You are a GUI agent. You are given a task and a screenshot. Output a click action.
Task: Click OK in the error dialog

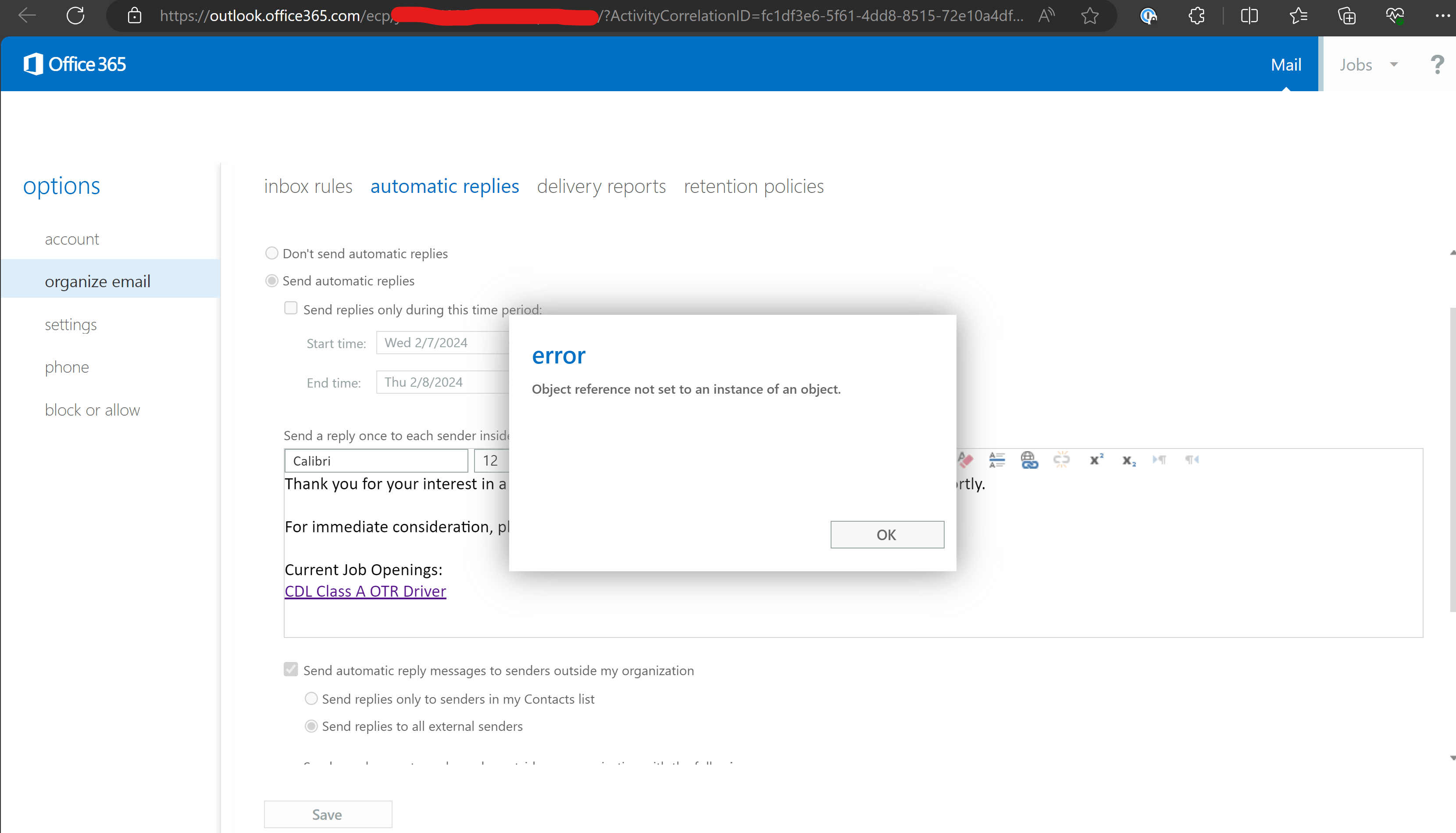click(x=887, y=534)
